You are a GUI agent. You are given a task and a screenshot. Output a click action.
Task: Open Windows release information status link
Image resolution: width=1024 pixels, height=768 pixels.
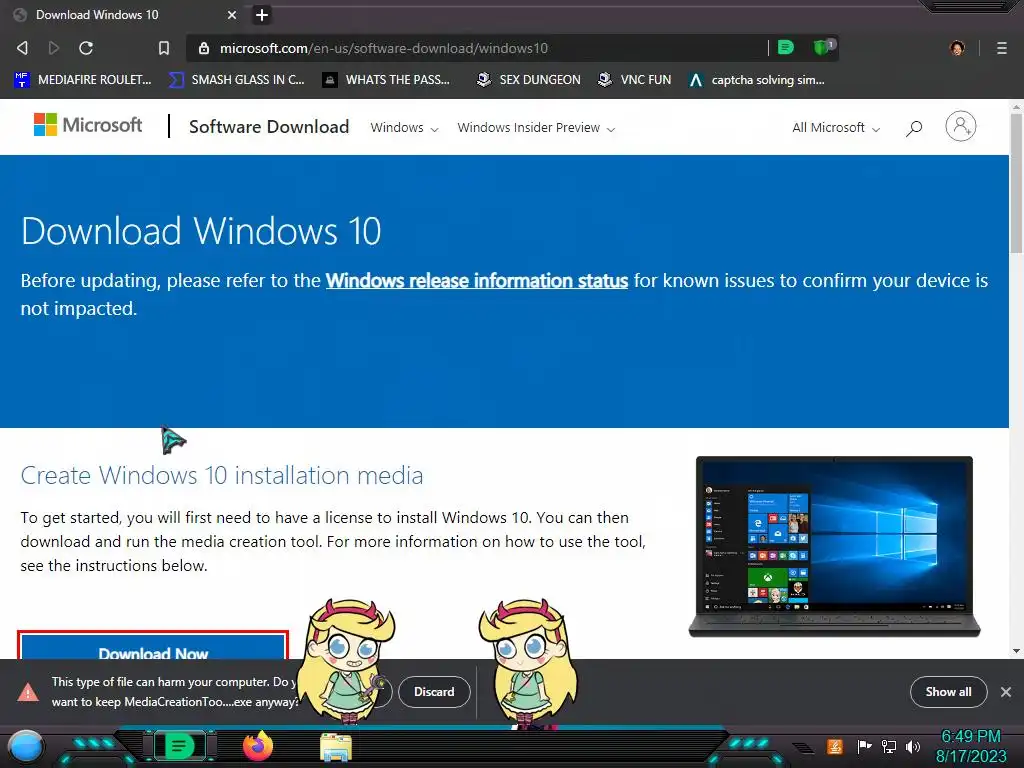(477, 281)
